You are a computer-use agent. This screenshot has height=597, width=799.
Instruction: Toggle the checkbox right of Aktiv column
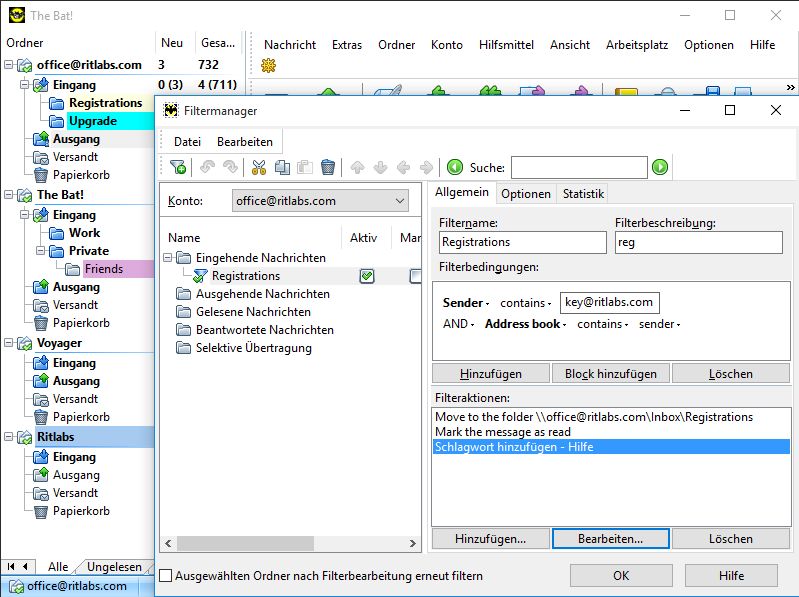415,276
